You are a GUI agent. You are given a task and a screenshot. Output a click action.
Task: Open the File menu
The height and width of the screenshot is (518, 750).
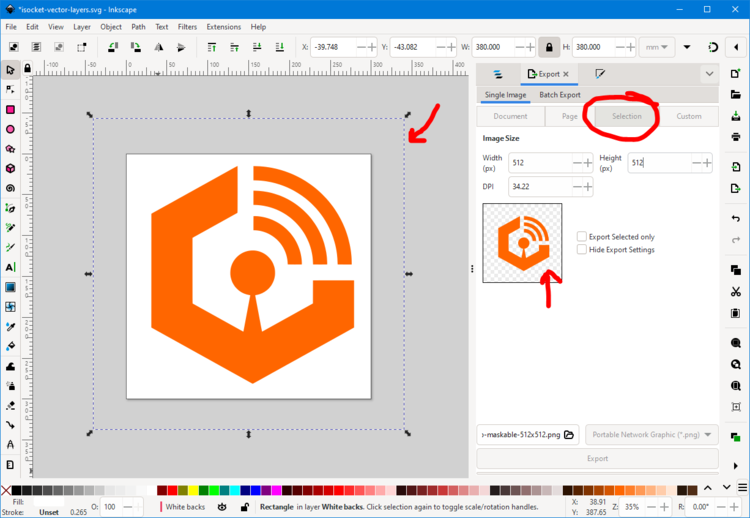coord(11,27)
